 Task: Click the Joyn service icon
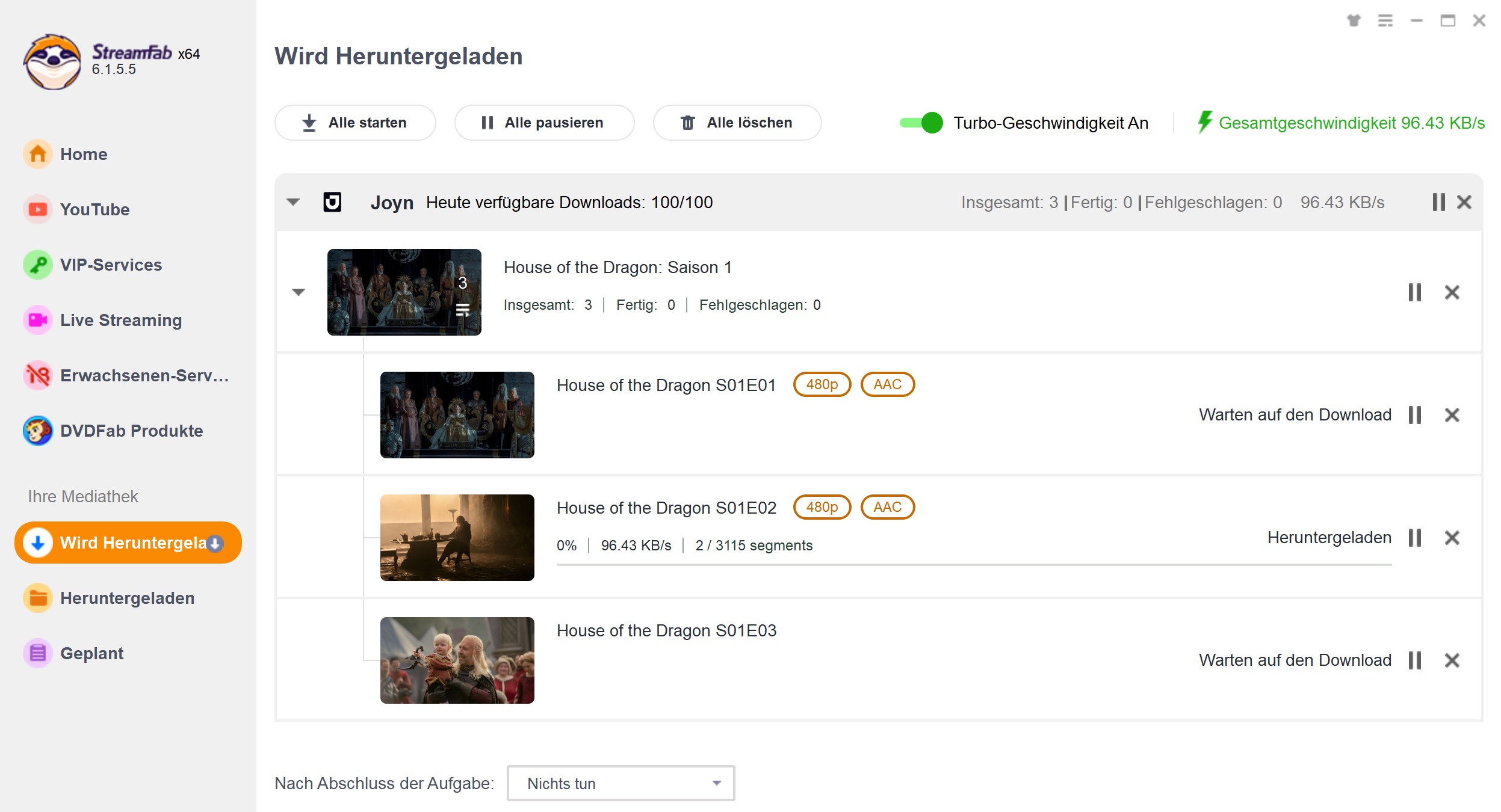click(334, 202)
